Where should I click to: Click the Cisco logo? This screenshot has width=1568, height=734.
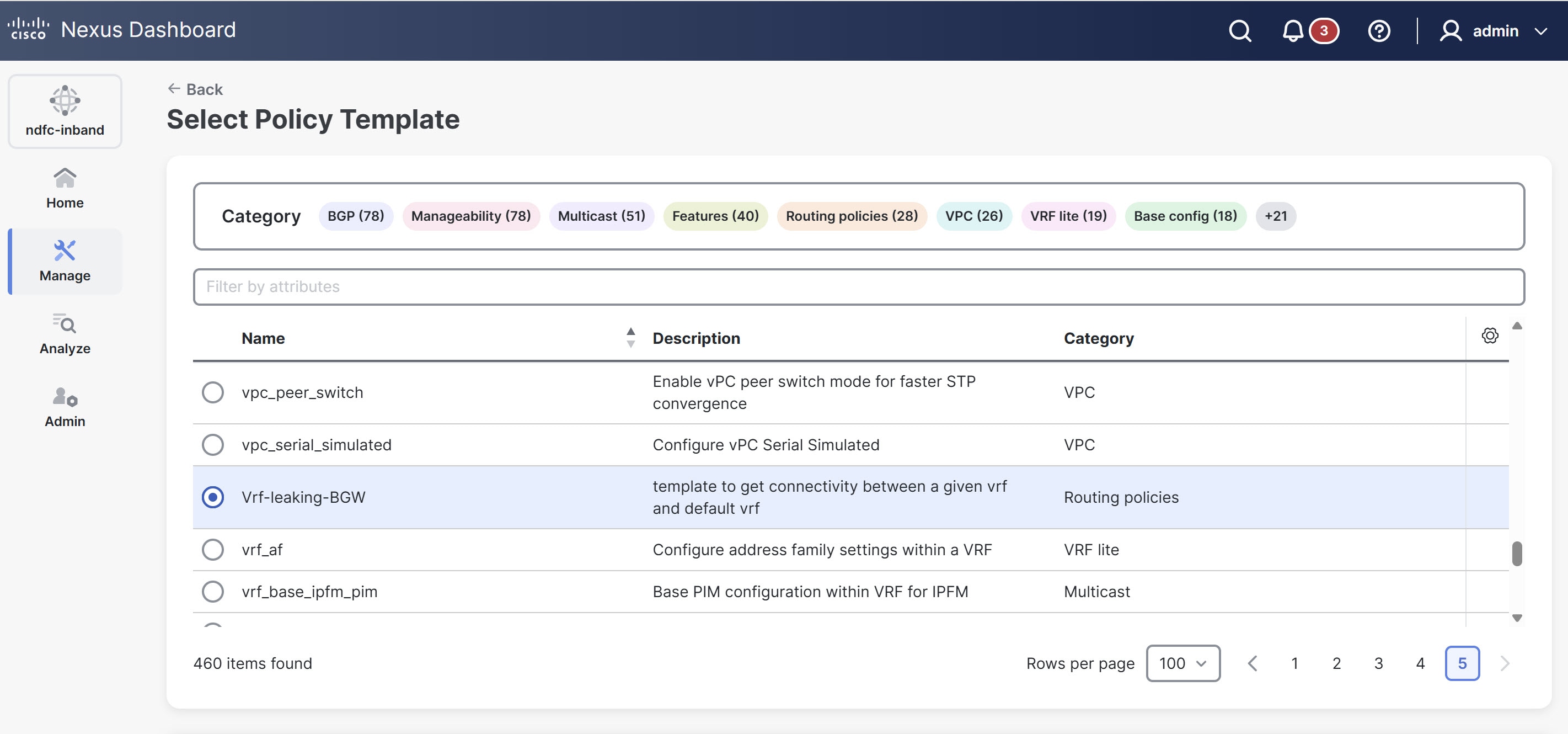click(x=28, y=29)
